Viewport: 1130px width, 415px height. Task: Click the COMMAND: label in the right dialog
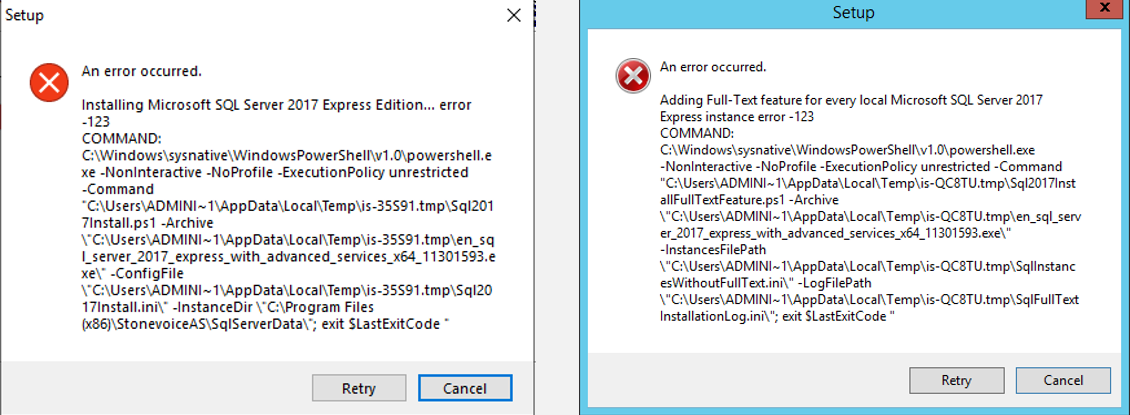click(x=696, y=131)
